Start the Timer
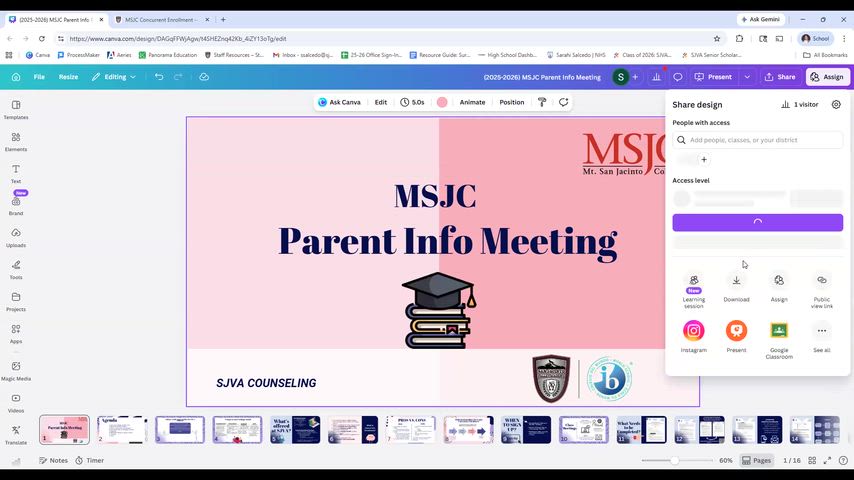The height and width of the screenshot is (480, 854). (x=90, y=460)
